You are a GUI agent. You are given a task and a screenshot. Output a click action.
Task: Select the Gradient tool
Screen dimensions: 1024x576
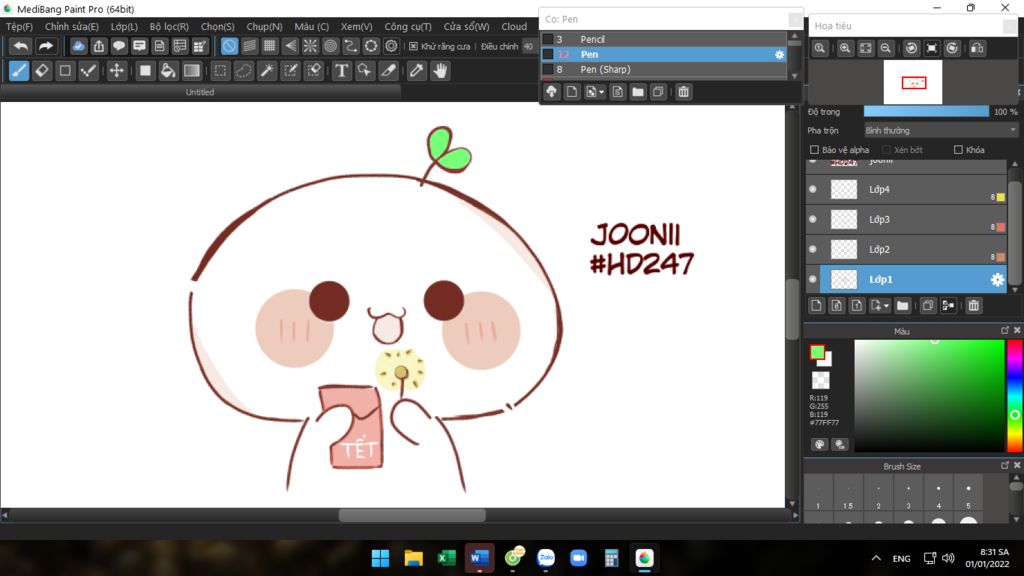pyautogui.click(x=191, y=71)
